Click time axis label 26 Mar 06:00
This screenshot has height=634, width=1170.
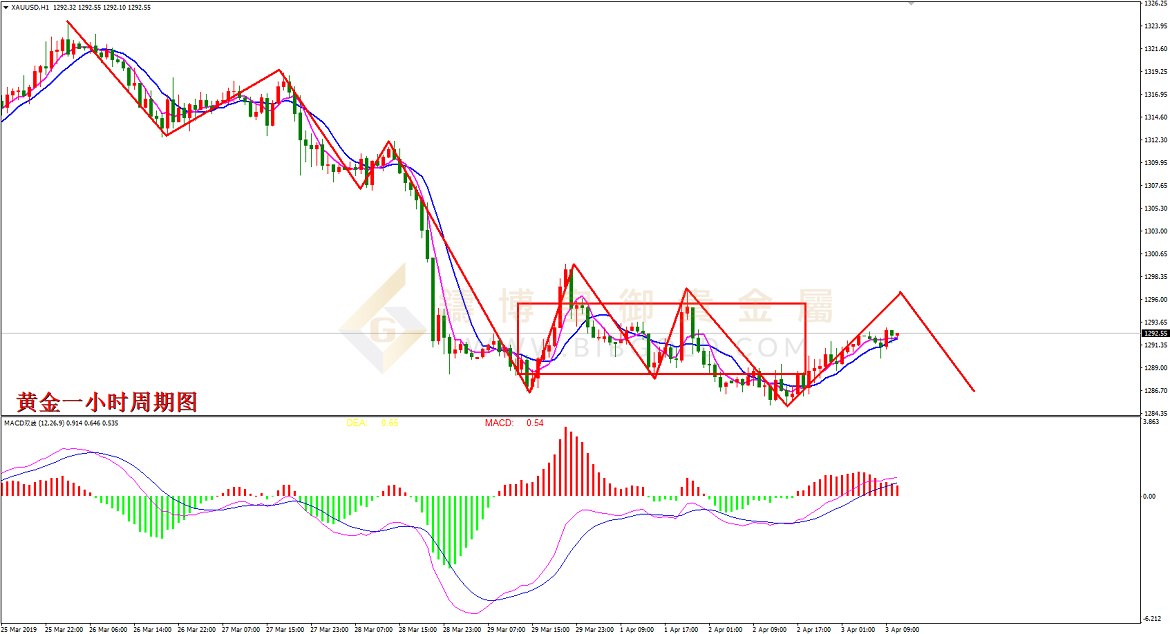(x=108, y=630)
